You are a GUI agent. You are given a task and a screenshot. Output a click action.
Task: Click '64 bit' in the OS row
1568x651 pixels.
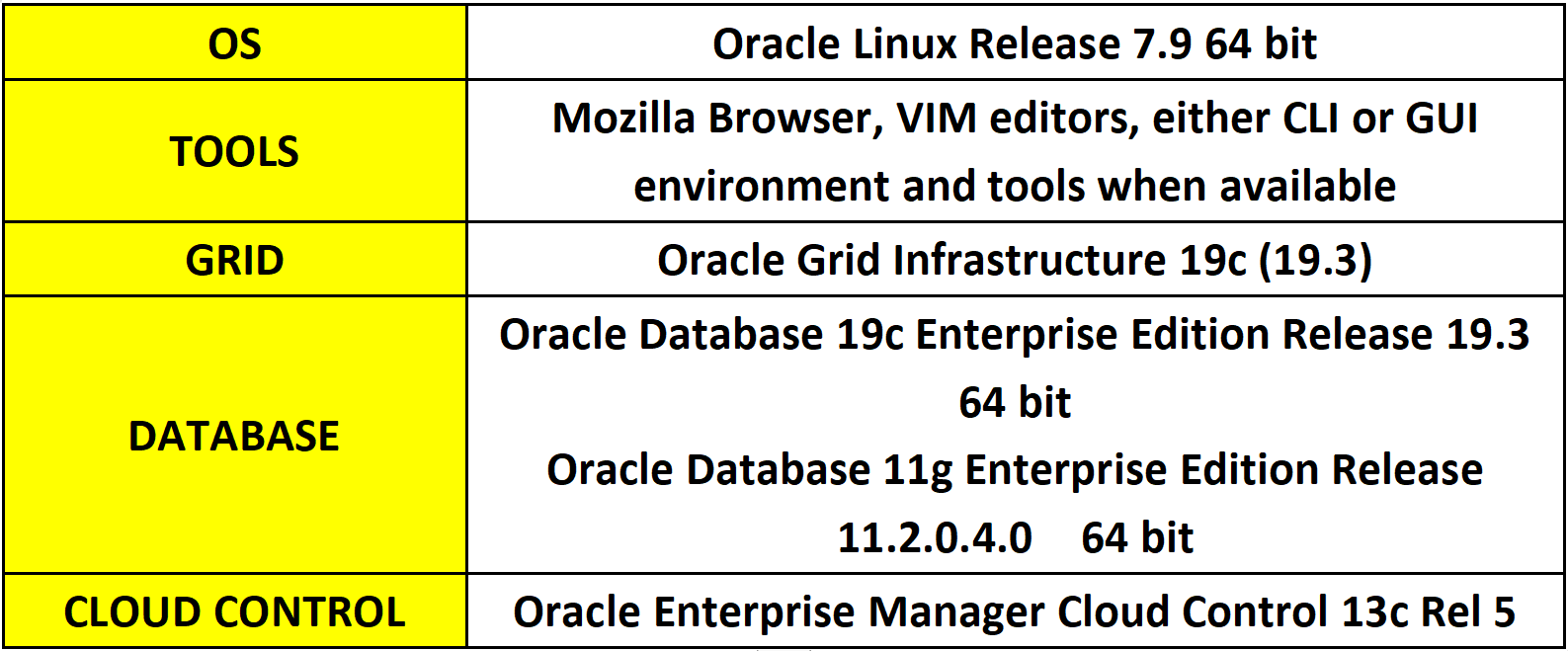1261,44
